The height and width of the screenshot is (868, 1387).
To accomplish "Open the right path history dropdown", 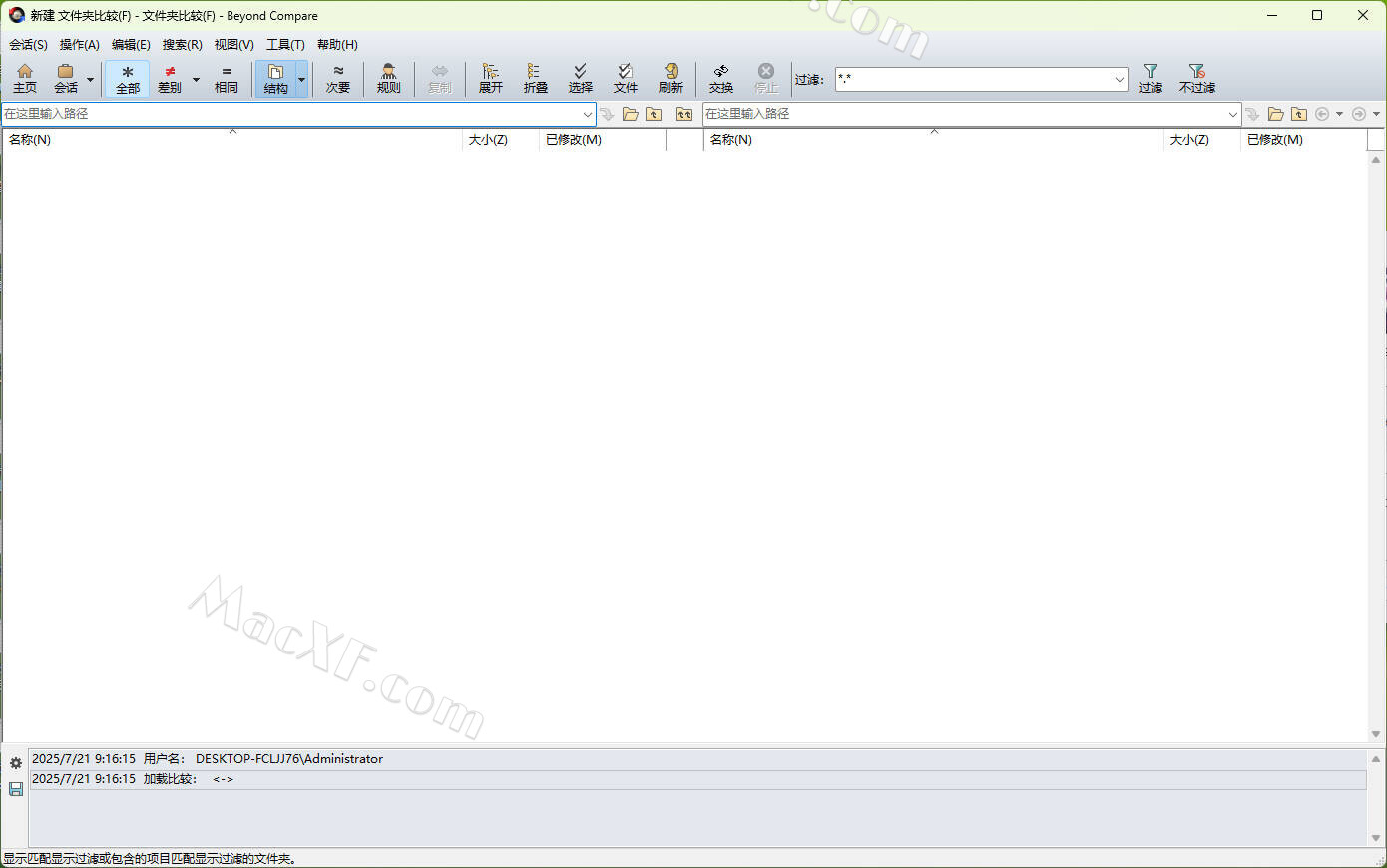I will pyautogui.click(x=1232, y=114).
